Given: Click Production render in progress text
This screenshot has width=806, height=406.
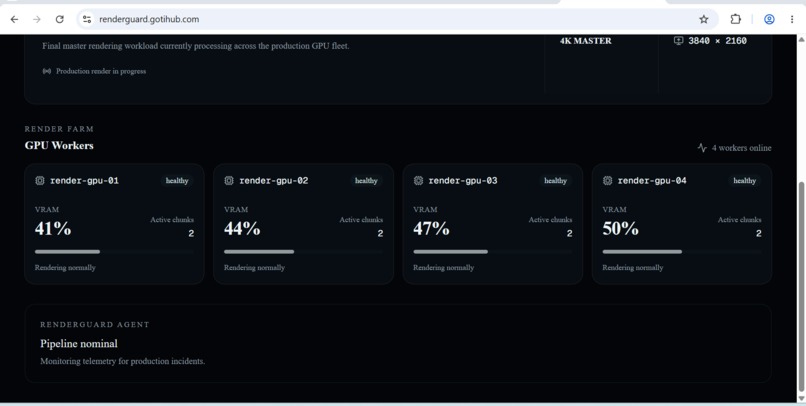Looking at the screenshot, I should pos(101,71).
